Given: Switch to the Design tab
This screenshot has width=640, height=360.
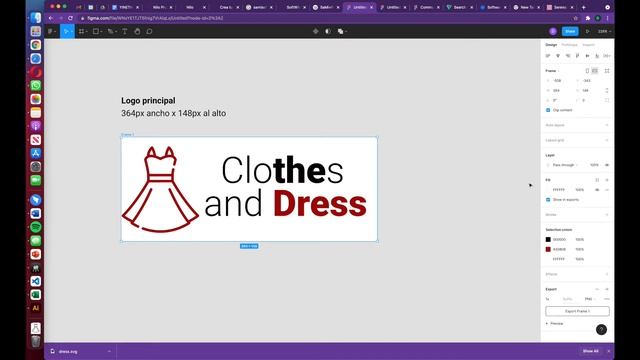Looking at the screenshot, I should click(551, 45).
